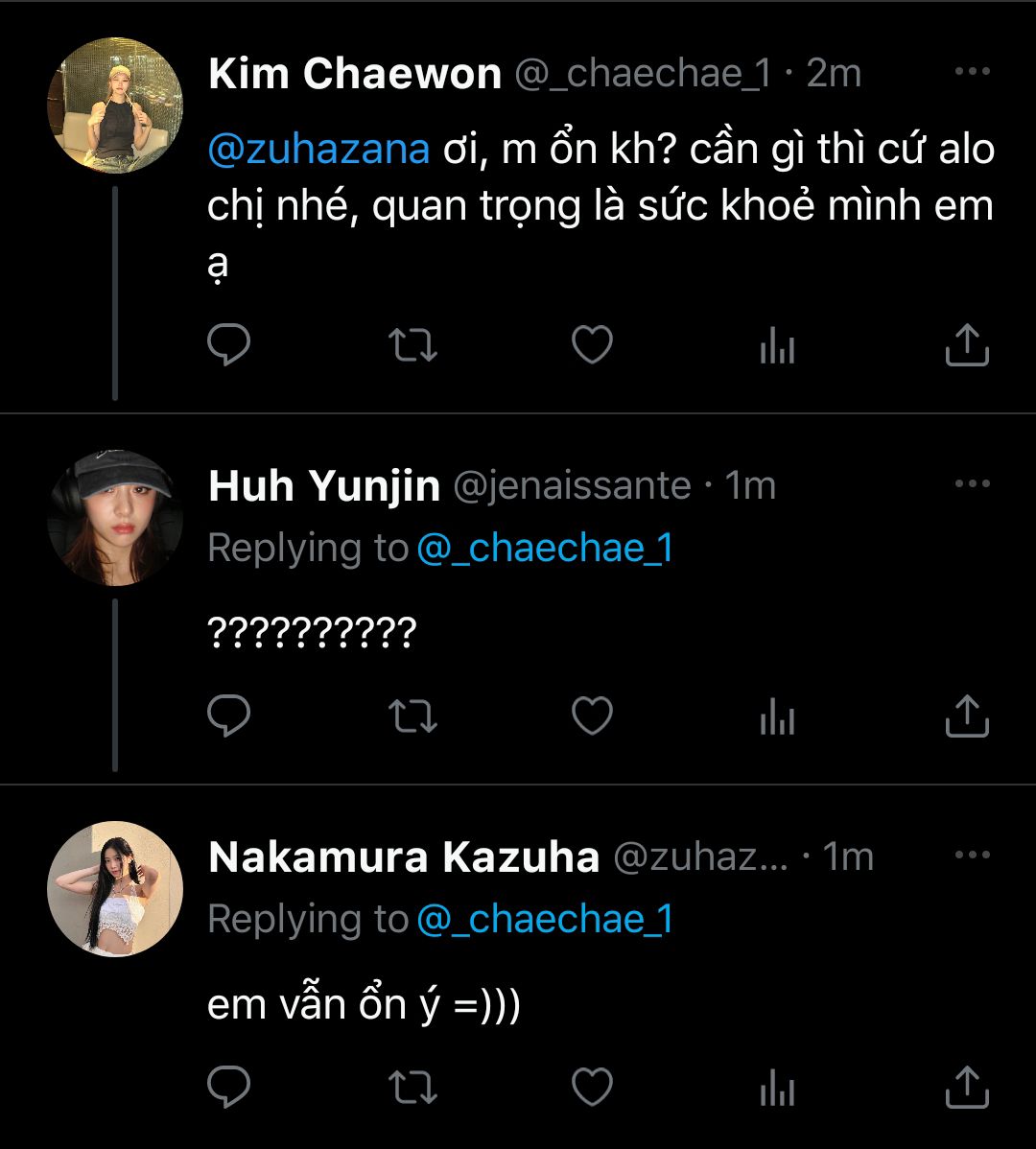Viewport: 1036px width, 1149px height.
Task: View analytics on Kim Chaewon's tweet
Action: [x=777, y=345]
